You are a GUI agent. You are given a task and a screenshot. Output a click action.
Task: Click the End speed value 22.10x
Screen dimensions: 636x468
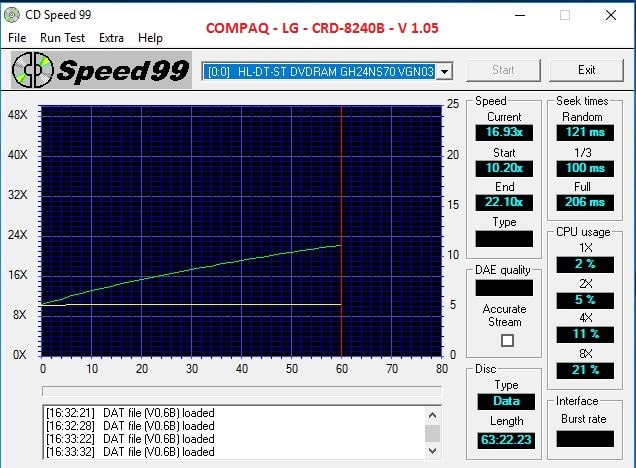(504, 202)
